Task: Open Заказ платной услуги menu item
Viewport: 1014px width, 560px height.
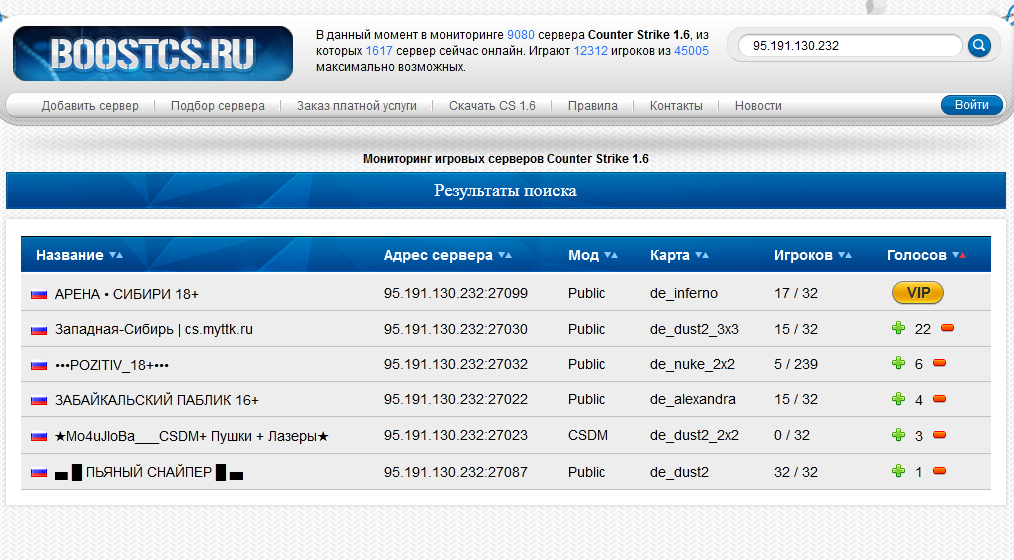Action: [356, 105]
